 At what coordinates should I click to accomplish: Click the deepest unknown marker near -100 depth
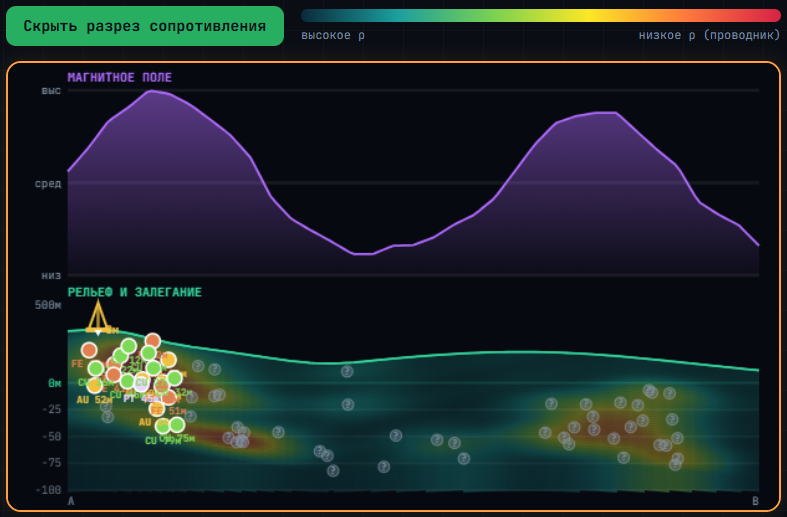pyautogui.click(x=333, y=471)
